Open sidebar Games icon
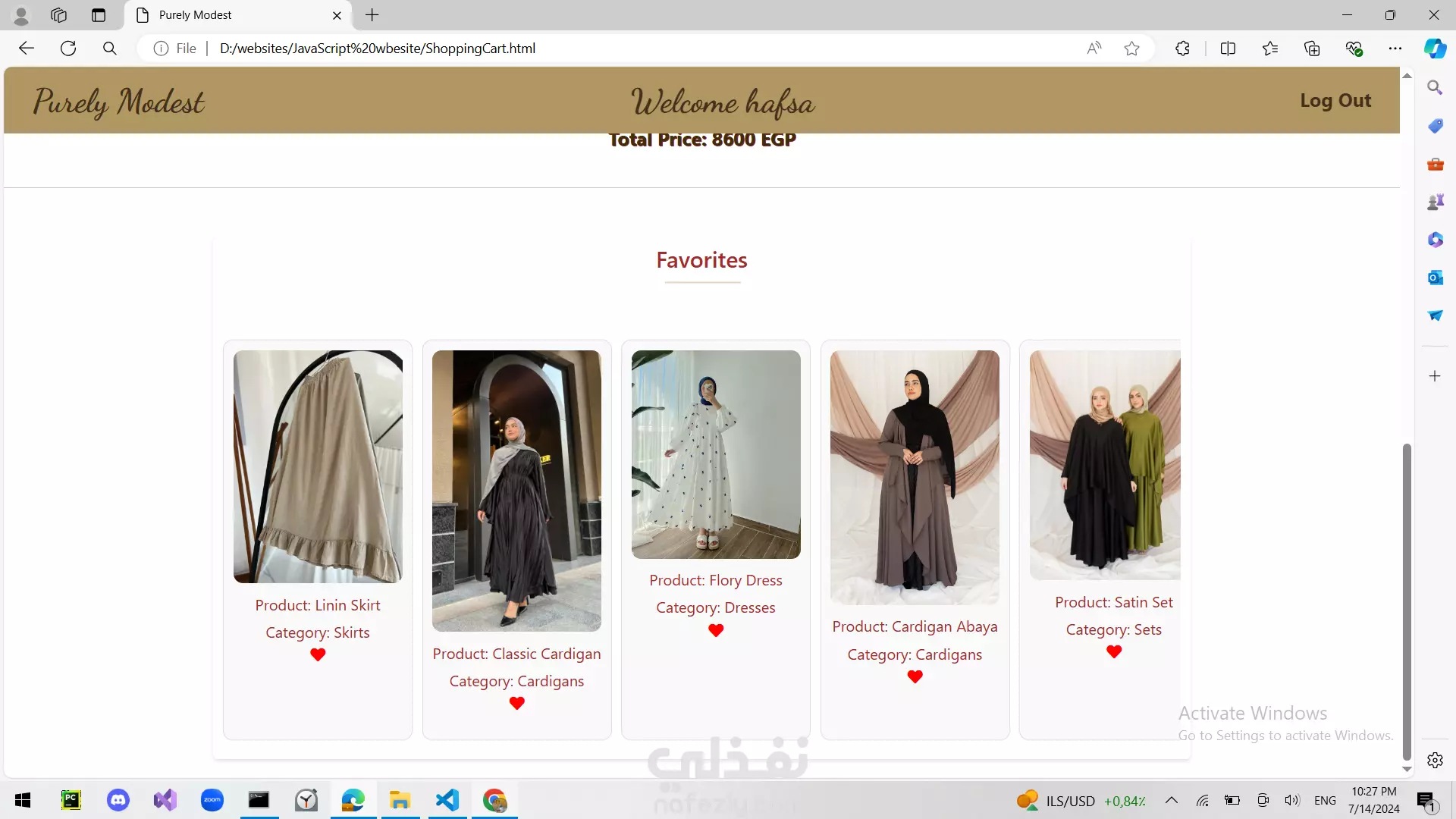The height and width of the screenshot is (819, 1456). point(1435,202)
